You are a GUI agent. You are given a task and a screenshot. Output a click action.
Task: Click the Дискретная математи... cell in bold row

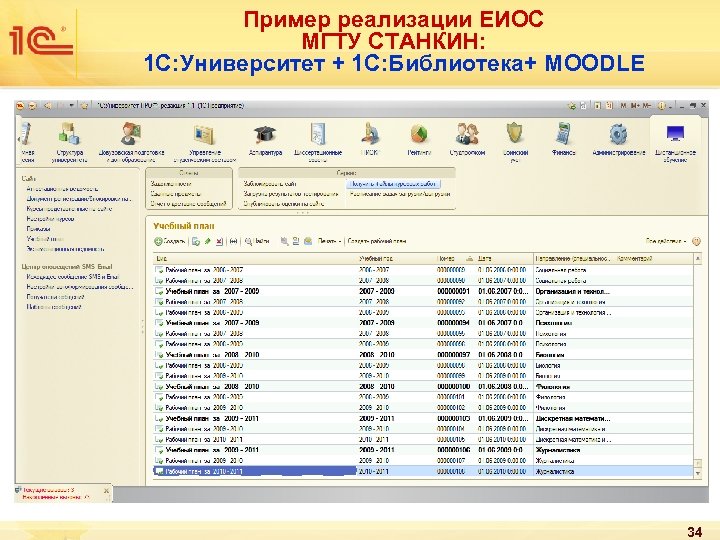point(573,418)
